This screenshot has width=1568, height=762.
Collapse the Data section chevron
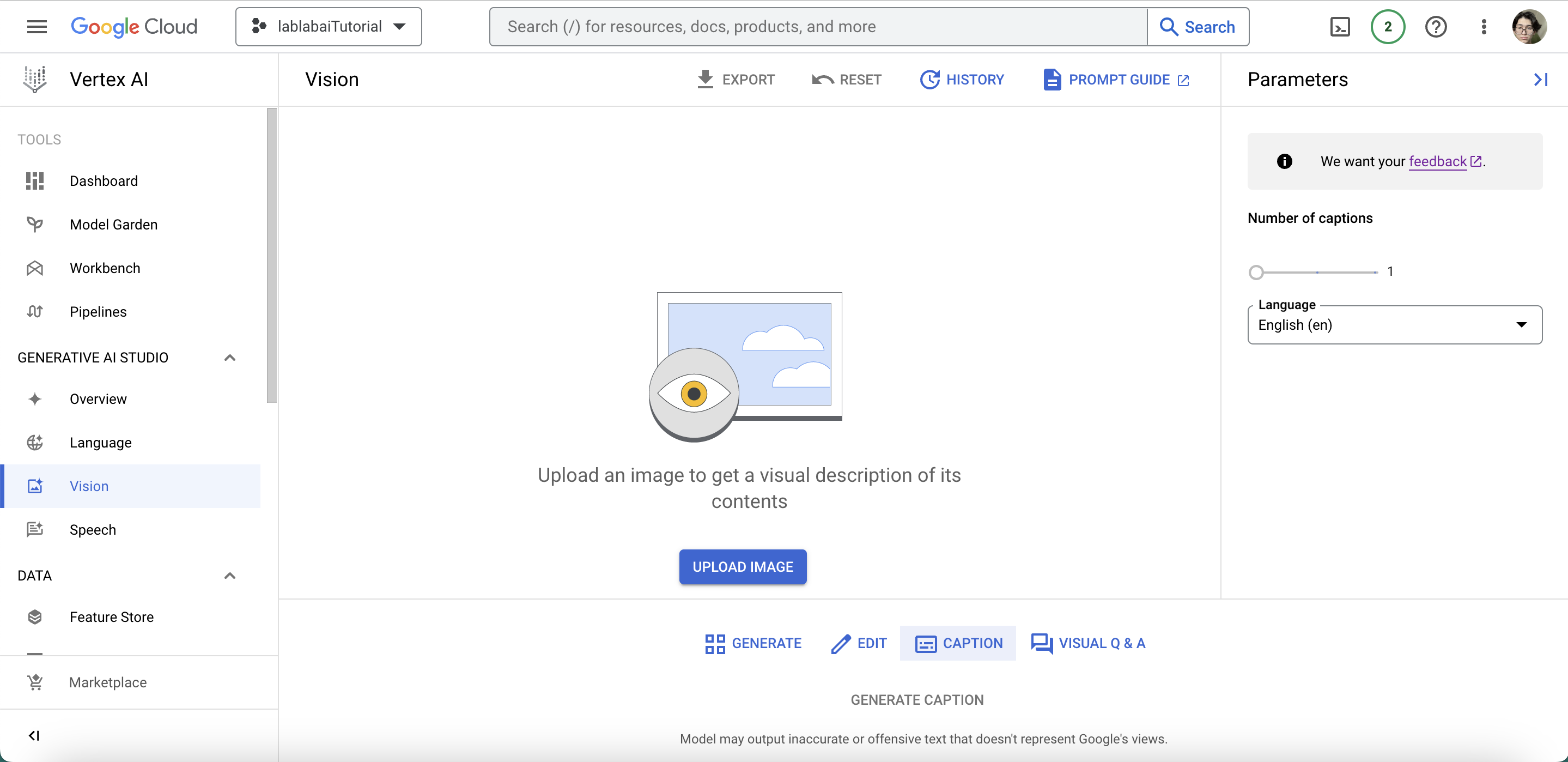point(229,576)
